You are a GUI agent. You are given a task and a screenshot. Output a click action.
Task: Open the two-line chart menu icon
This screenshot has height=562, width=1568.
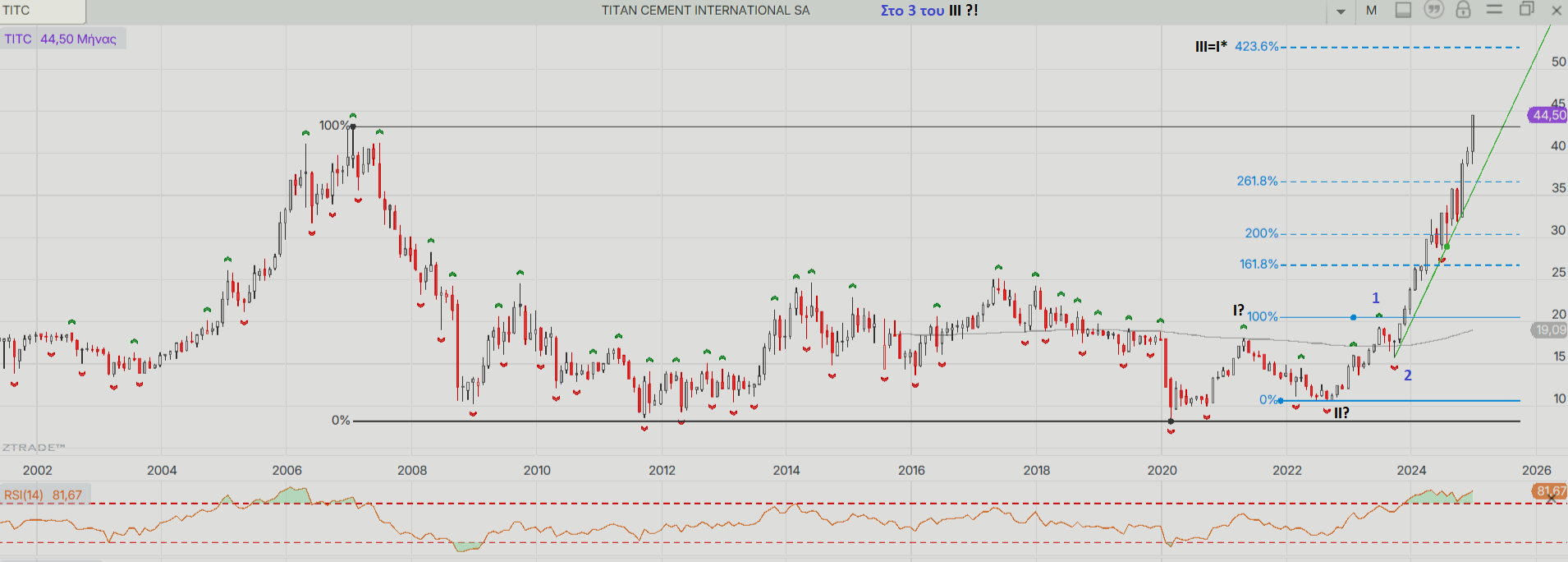coord(1494,10)
